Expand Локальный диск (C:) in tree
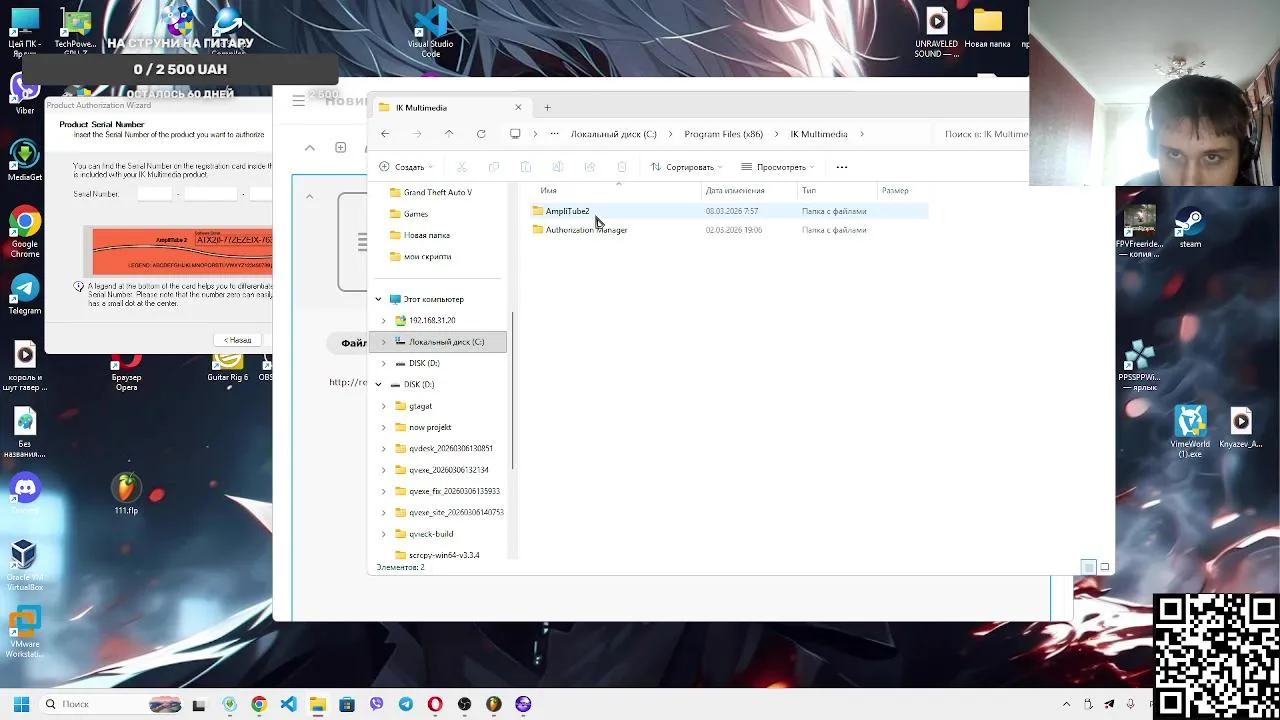The image size is (1280, 720). pos(383,342)
